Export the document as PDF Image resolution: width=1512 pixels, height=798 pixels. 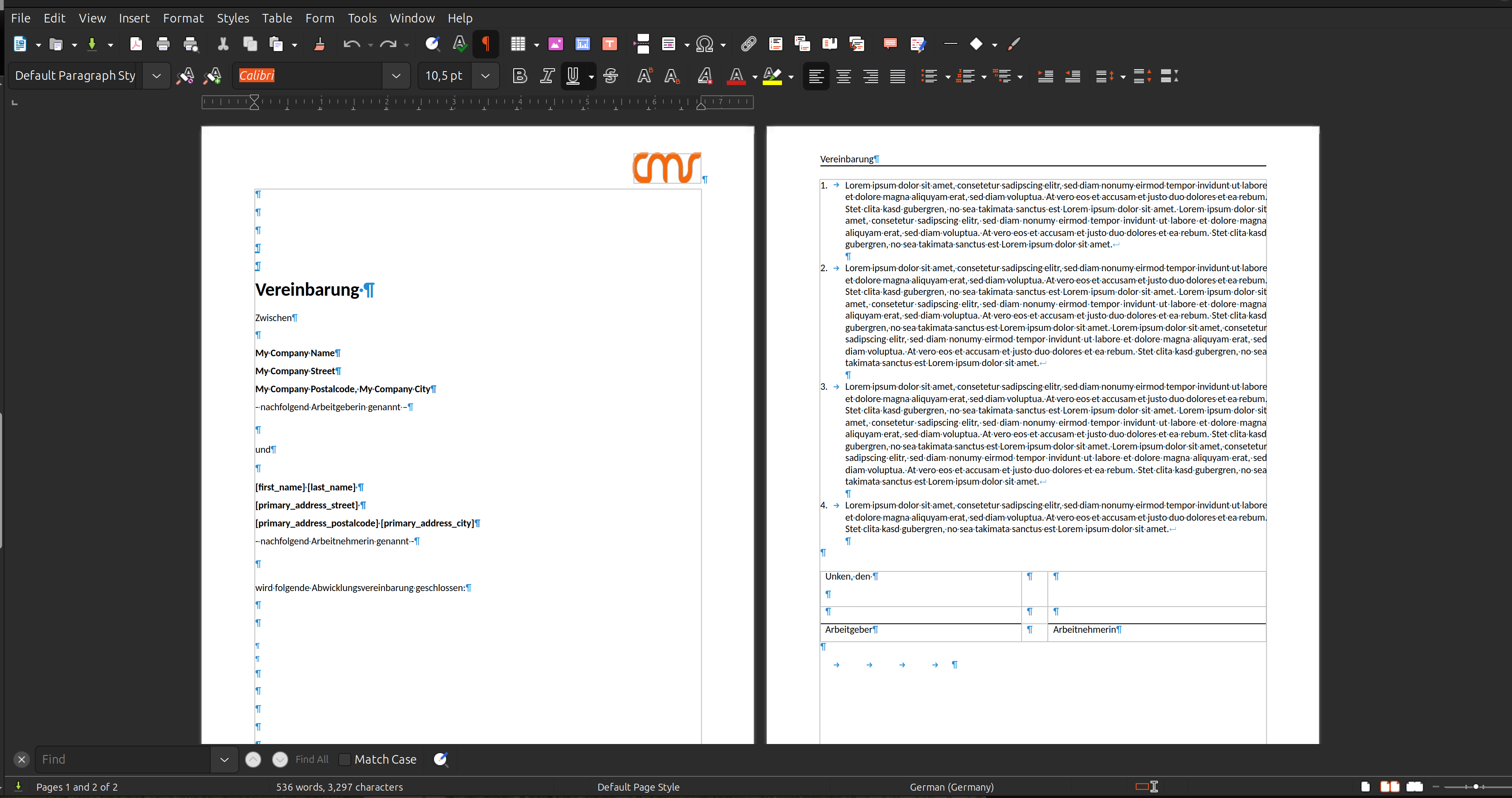(136, 44)
